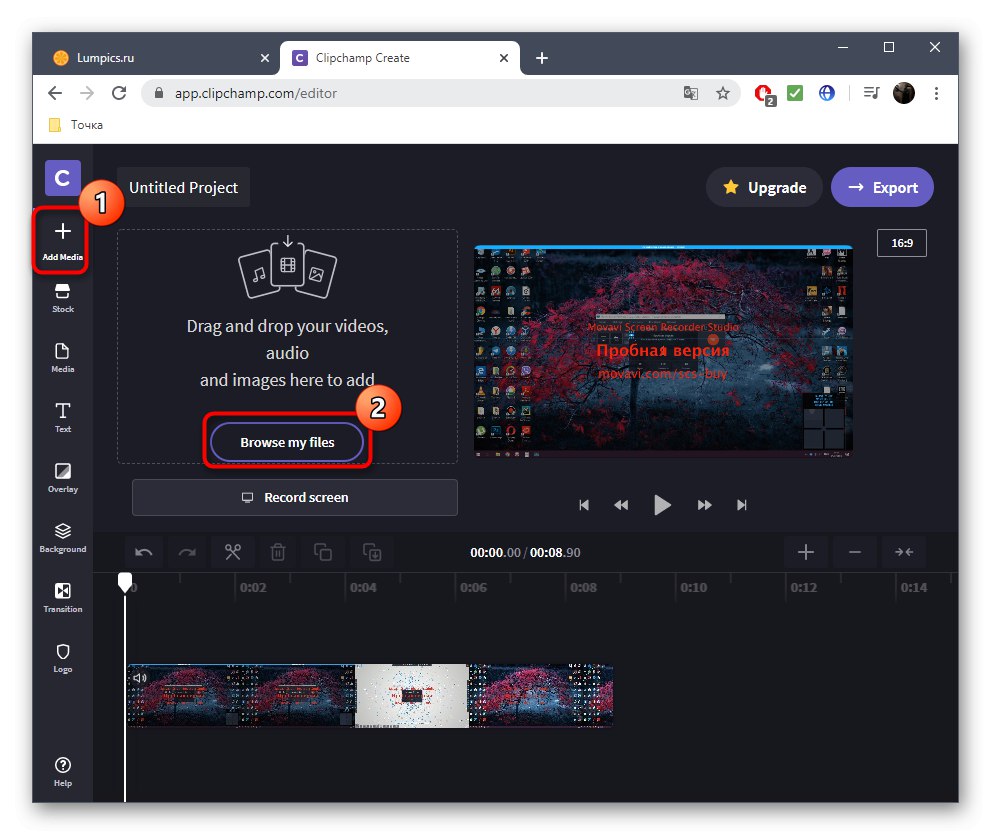This screenshot has height=835, width=991.
Task: Select the white clip thumbnail in timeline
Action: [410, 694]
